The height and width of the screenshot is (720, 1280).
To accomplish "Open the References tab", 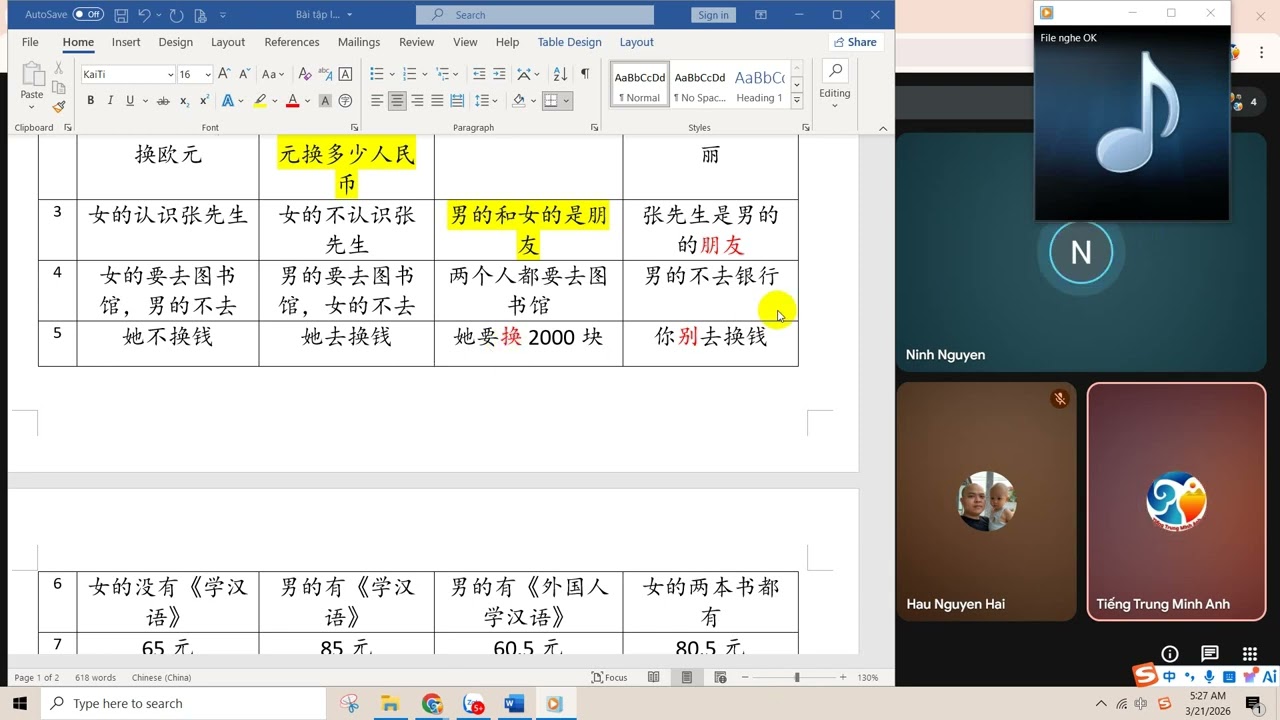I will point(292,42).
